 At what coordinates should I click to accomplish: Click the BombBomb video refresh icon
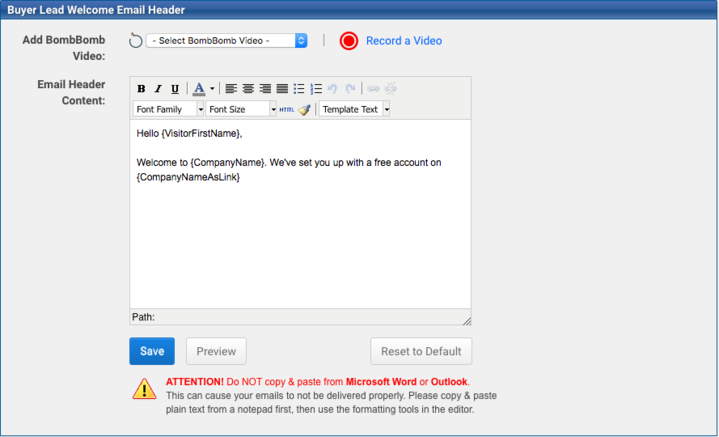(136, 41)
